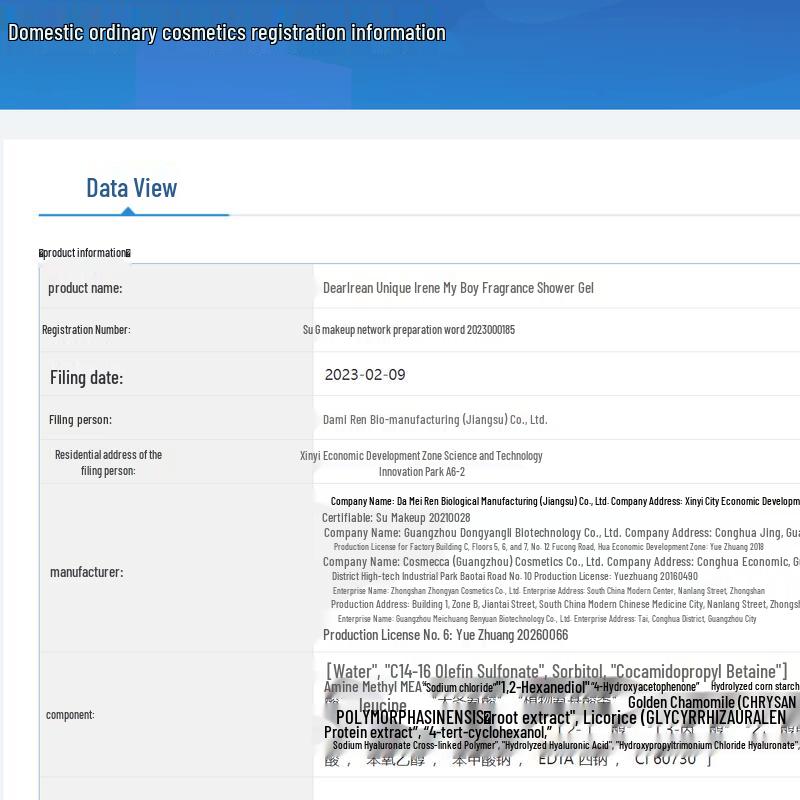
Task: Select the Filing date label
Action: pyautogui.click(x=87, y=378)
